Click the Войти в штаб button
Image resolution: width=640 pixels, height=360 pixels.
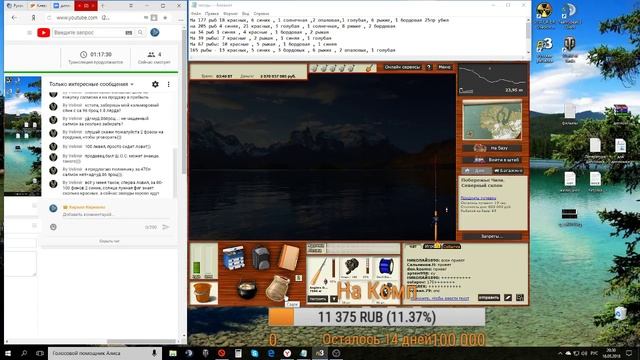pos(492,160)
